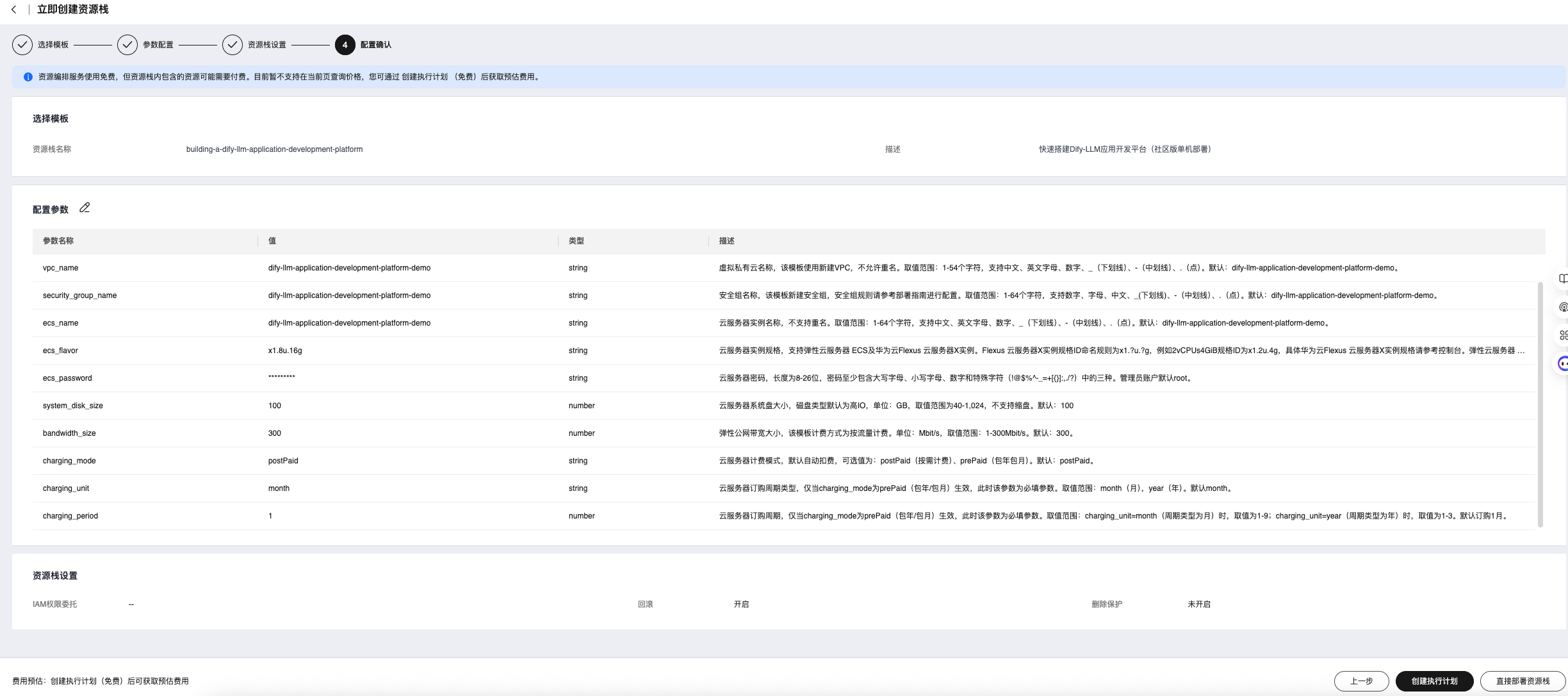
Task: Click the 创建执行计划 button
Action: pos(1434,681)
